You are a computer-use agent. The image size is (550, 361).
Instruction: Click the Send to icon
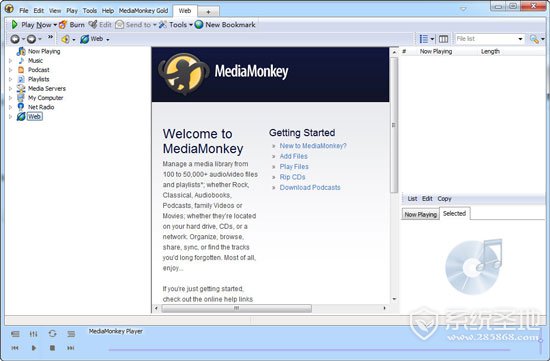(120, 25)
